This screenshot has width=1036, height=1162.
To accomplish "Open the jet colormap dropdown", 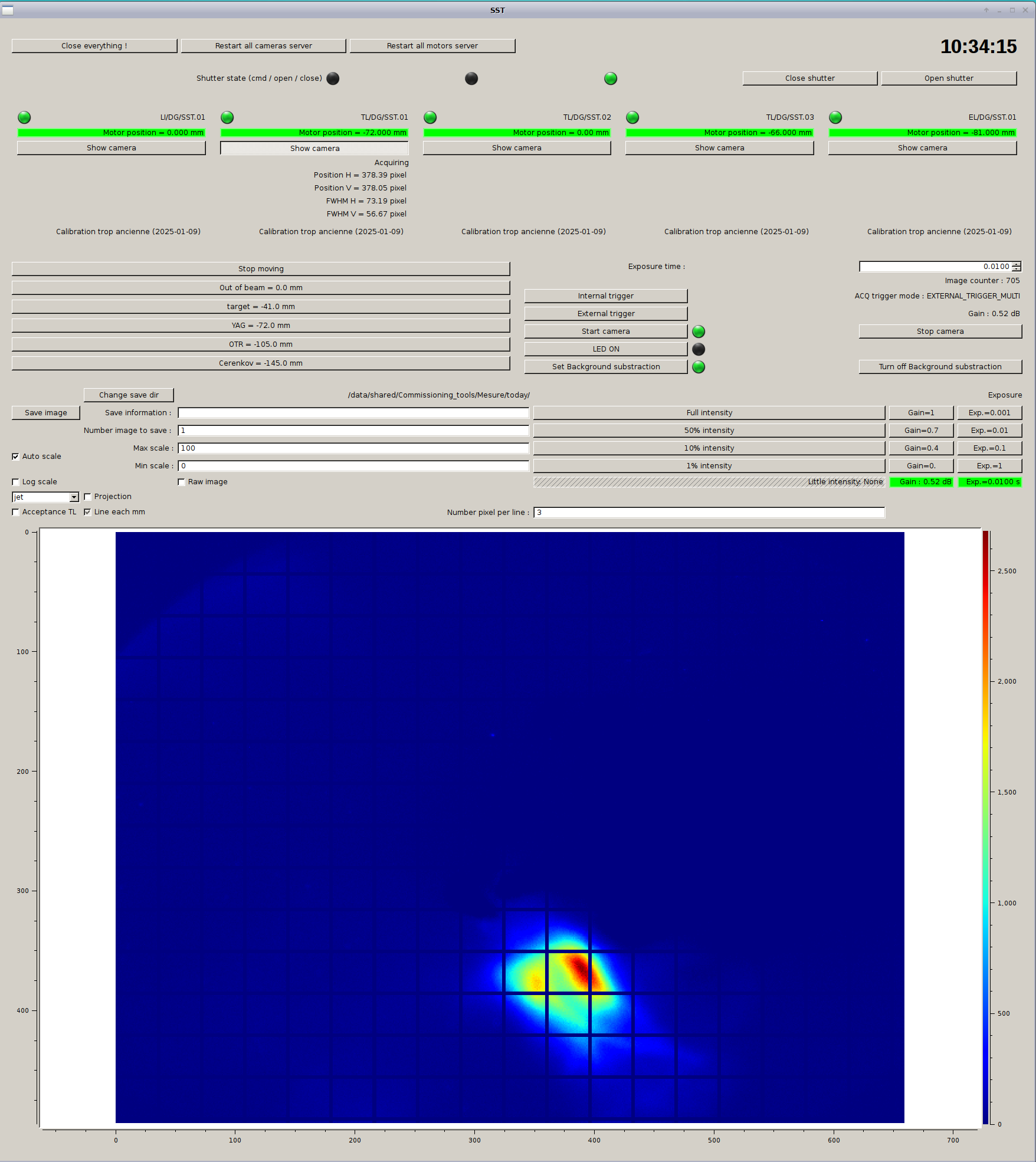I will (74, 497).
